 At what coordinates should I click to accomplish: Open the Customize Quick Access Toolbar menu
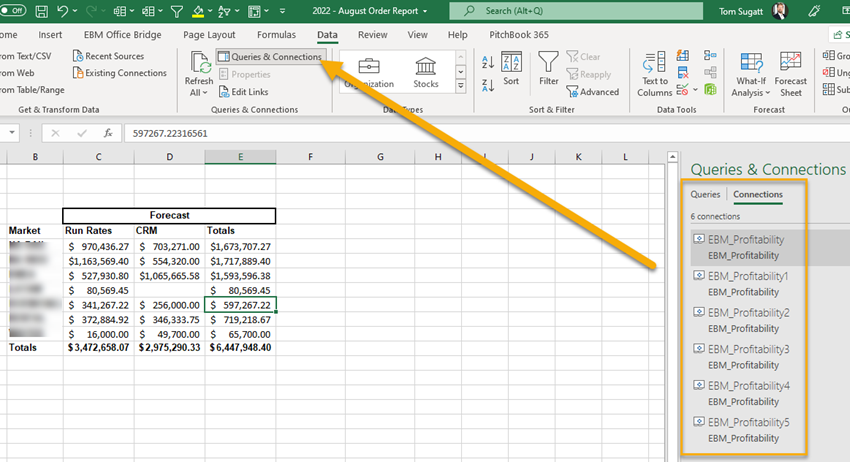tap(282, 11)
